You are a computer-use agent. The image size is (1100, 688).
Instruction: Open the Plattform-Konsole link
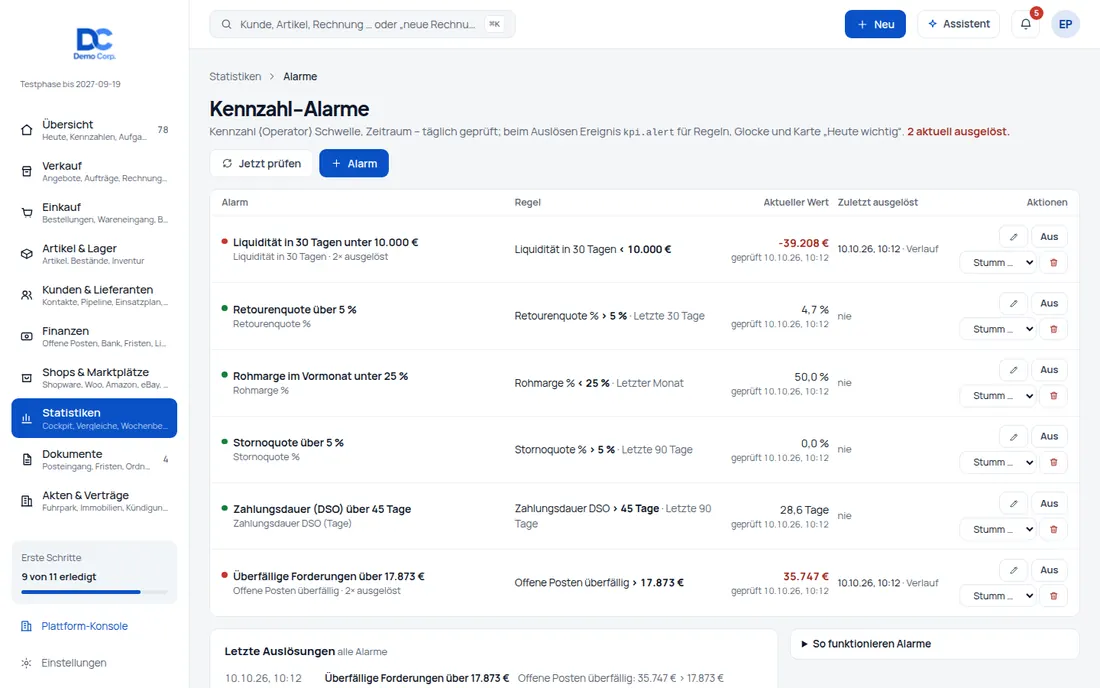(84, 626)
